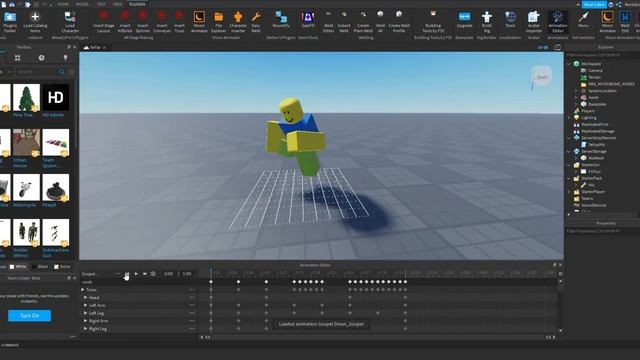
Task: Open the Plugins Folder
Action: (10, 22)
